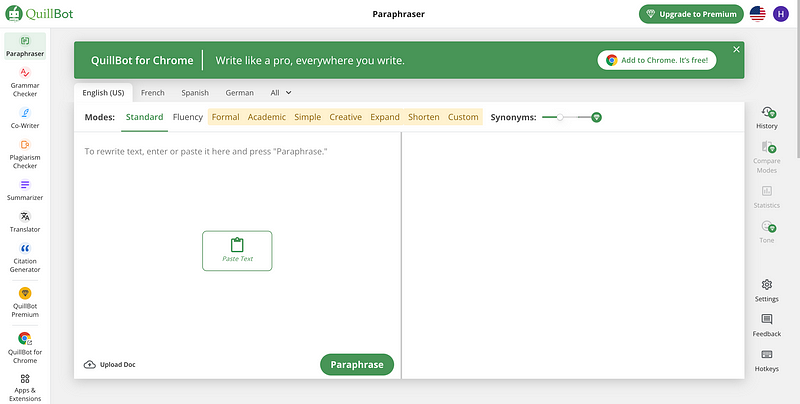The image size is (800, 404).
Task: Open Settings from the right panel
Action: pyautogui.click(x=766, y=291)
